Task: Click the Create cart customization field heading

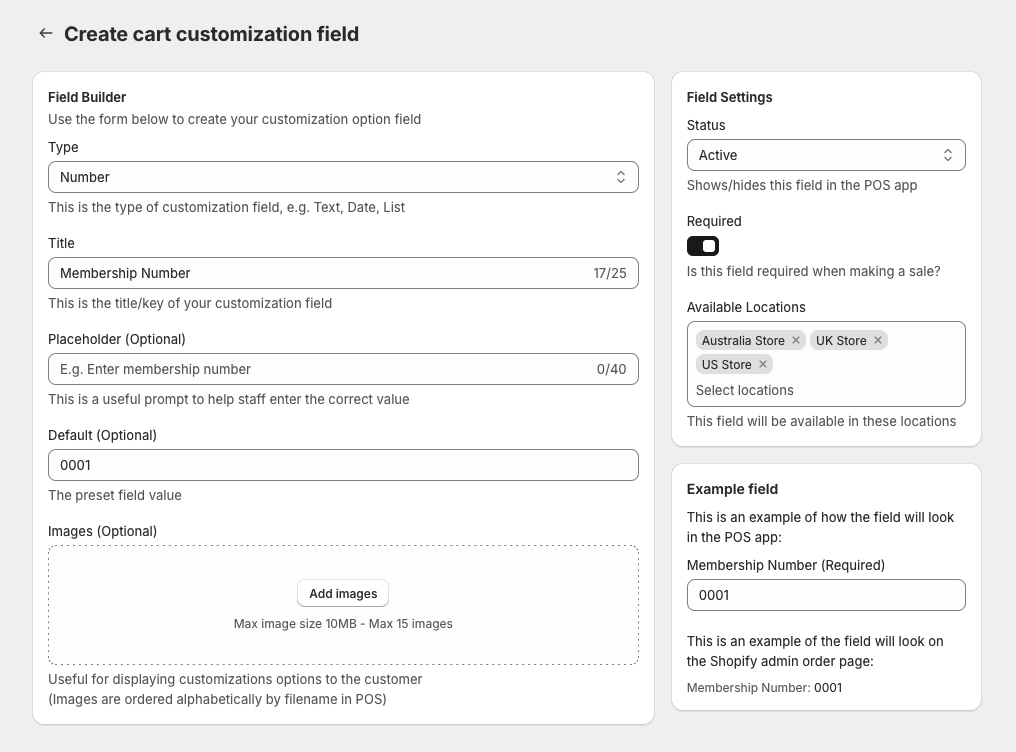Action: [211, 34]
